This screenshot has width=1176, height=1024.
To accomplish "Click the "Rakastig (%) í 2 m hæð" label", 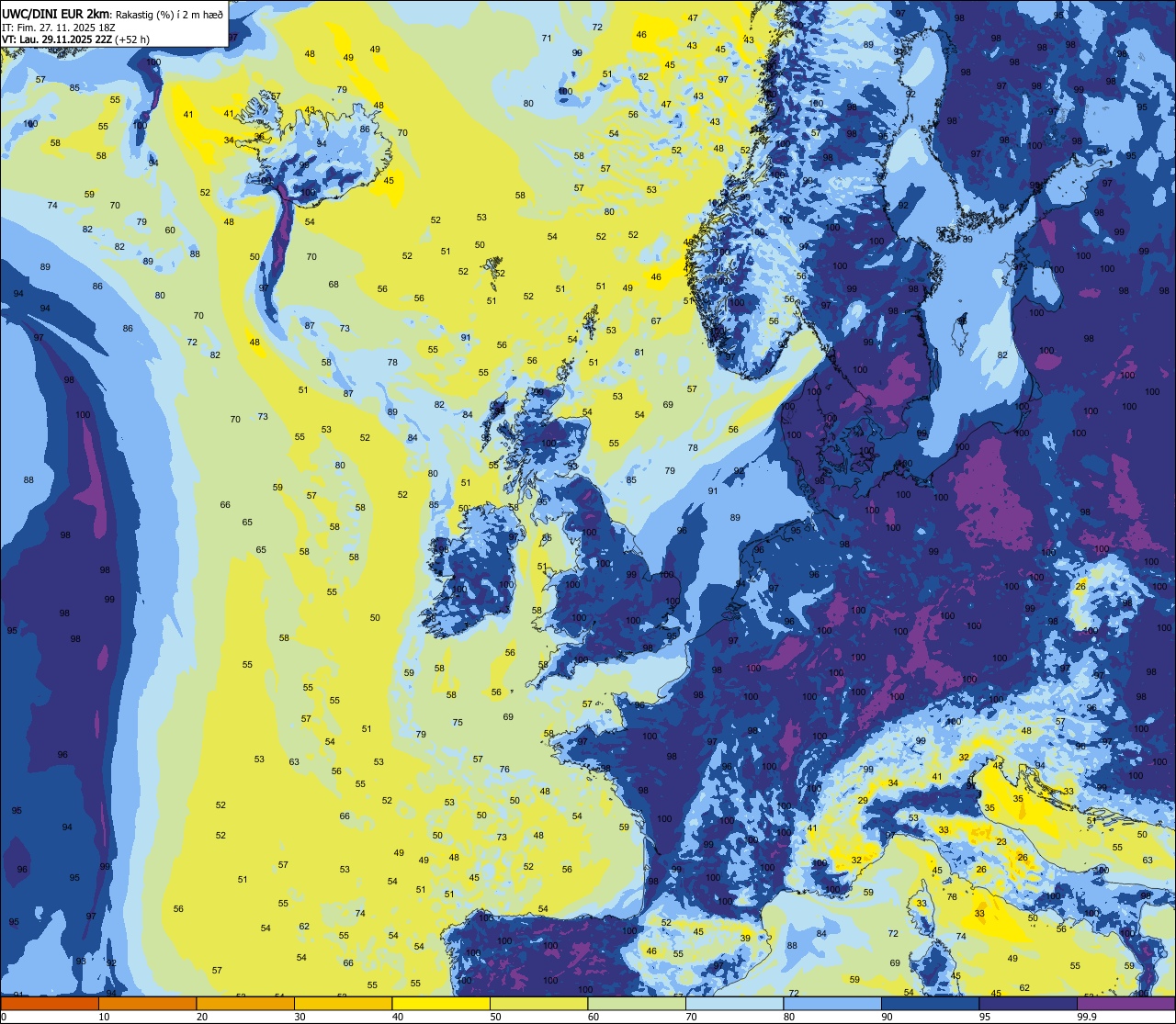I will (x=168, y=13).
